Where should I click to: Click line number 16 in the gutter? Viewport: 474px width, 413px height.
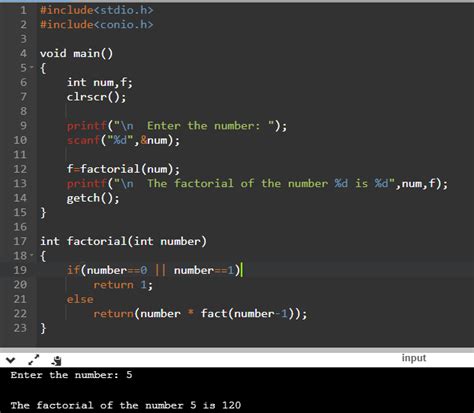point(20,227)
